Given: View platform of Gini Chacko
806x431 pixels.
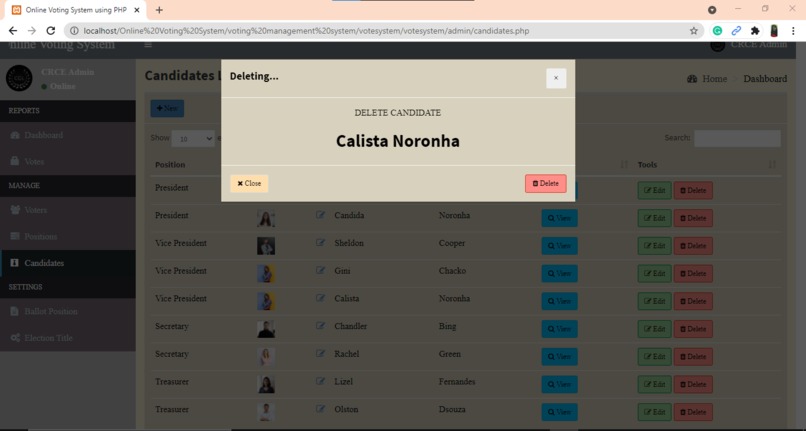Looking at the screenshot, I should pos(559,274).
